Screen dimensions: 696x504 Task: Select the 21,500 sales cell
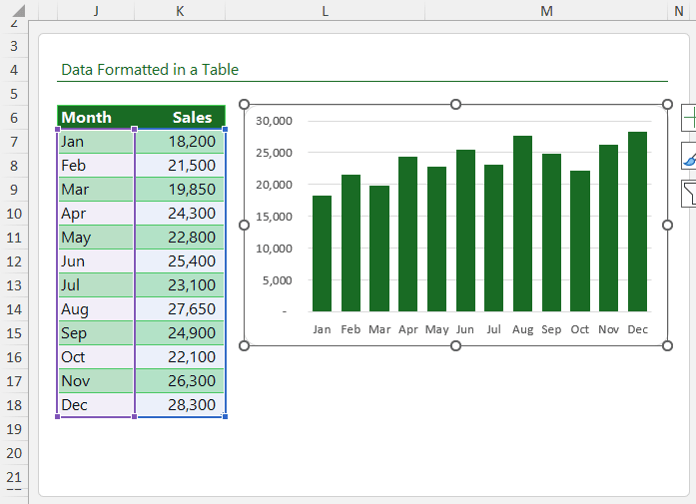pyautogui.click(x=180, y=166)
